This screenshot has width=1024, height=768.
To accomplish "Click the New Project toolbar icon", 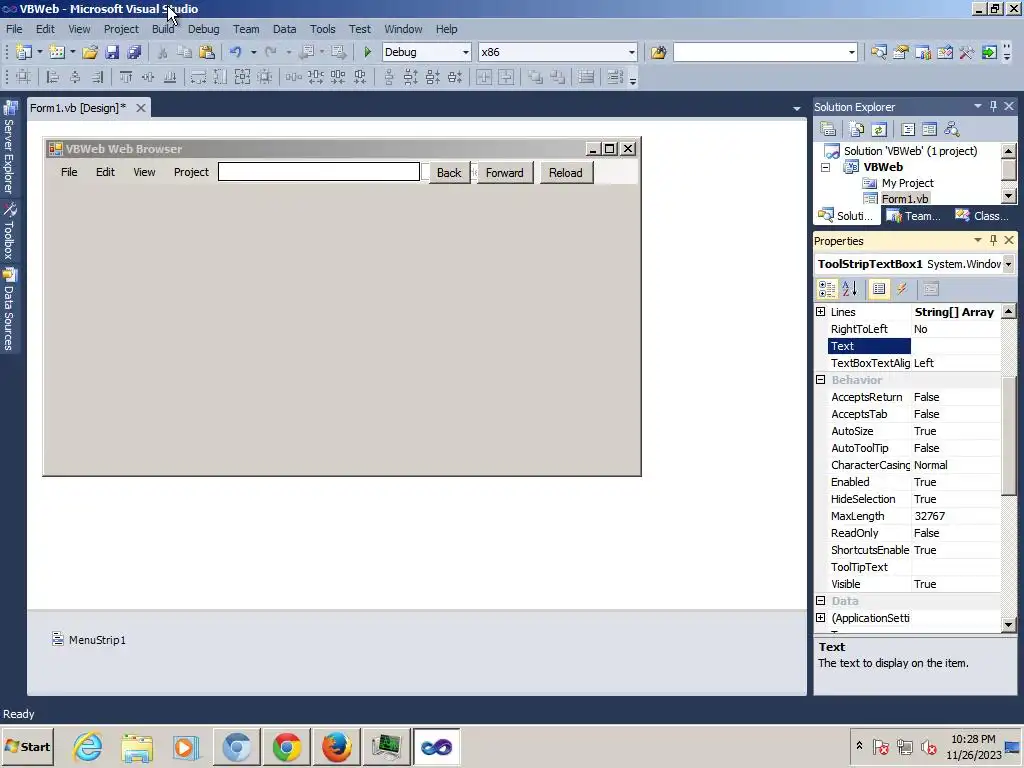I will [x=24, y=52].
